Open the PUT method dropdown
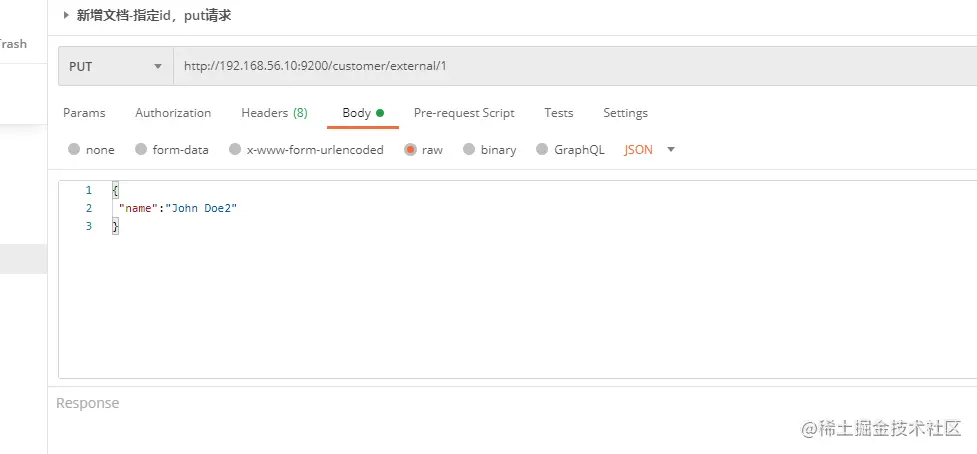Viewport: 977px width, 454px height. [x=116, y=66]
